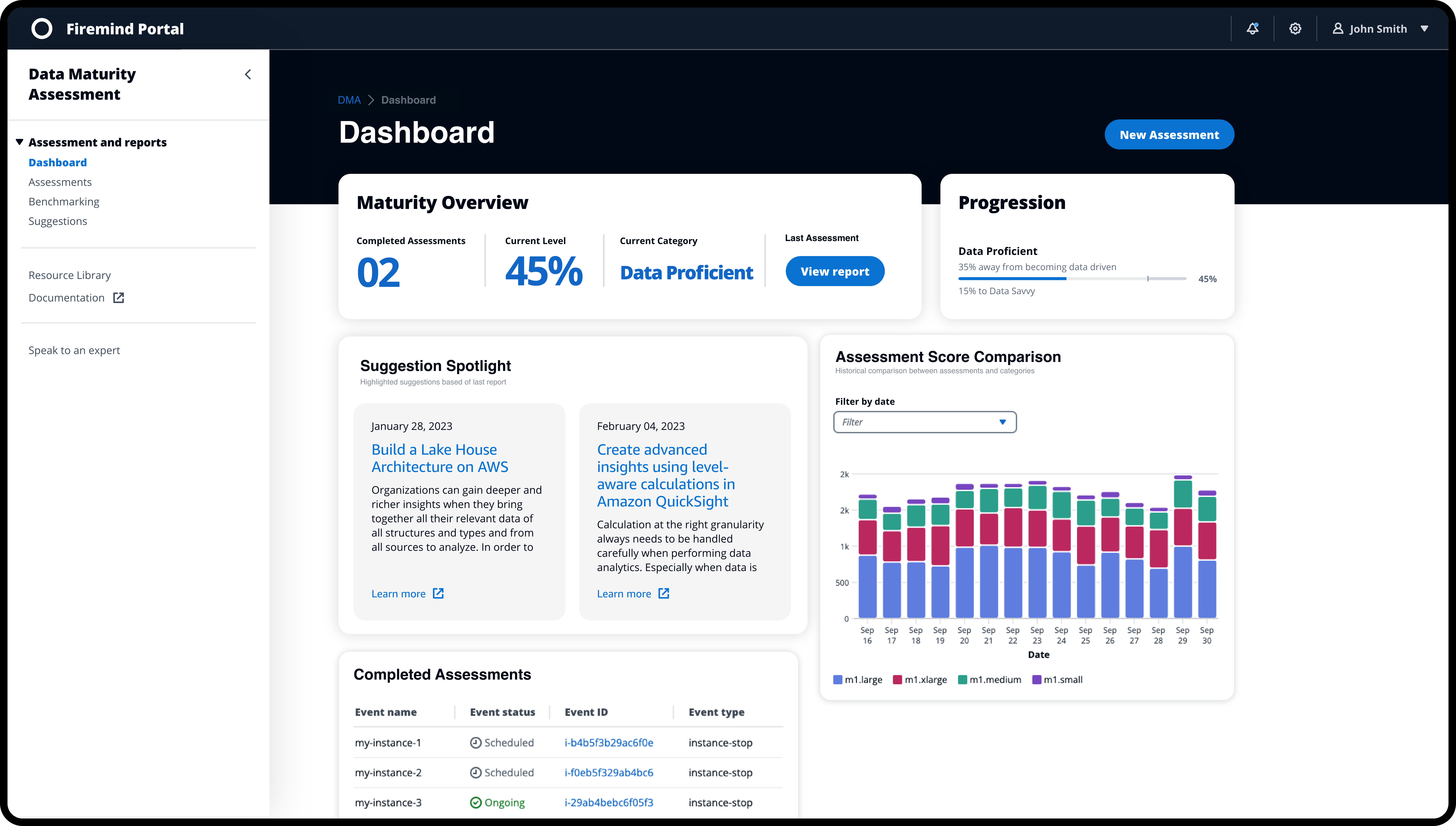Click Ongoing checkmark icon for my-instance-3
The image size is (1456, 826).
476,803
